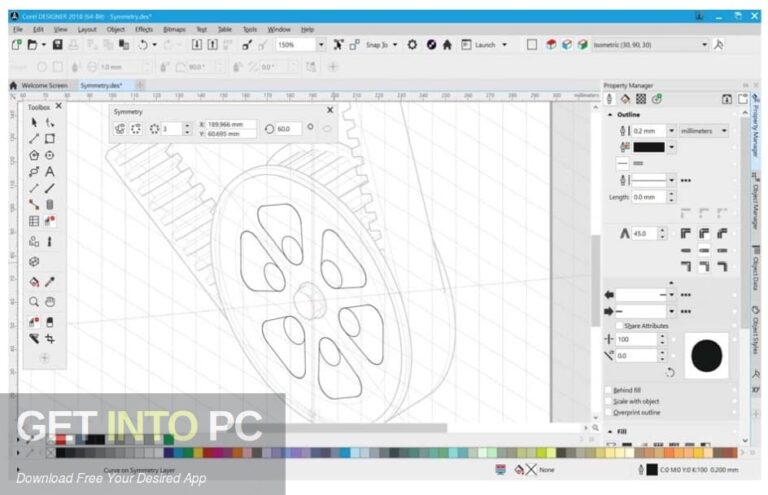Open the File menu

pos(18,29)
